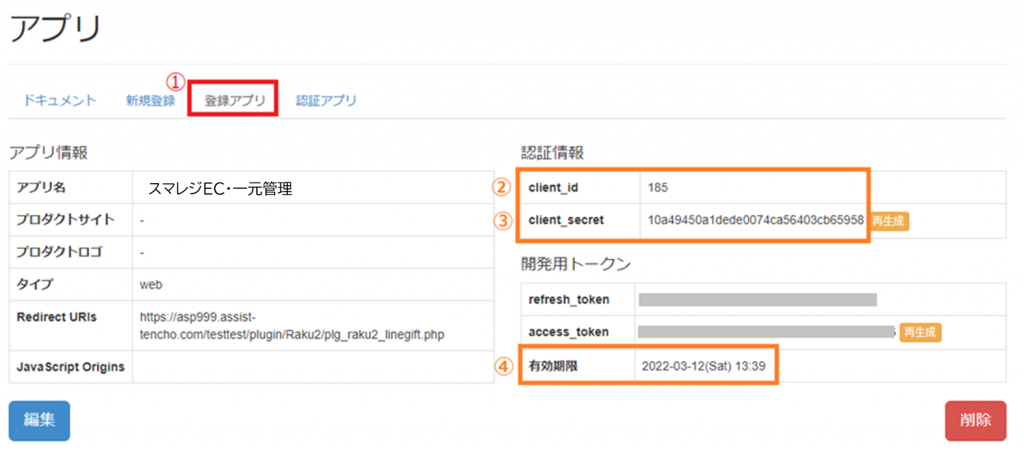The width and height of the screenshot is (1024, 463).
Task: Click the Redirect URIs URL text
Action: pos(291,325)
